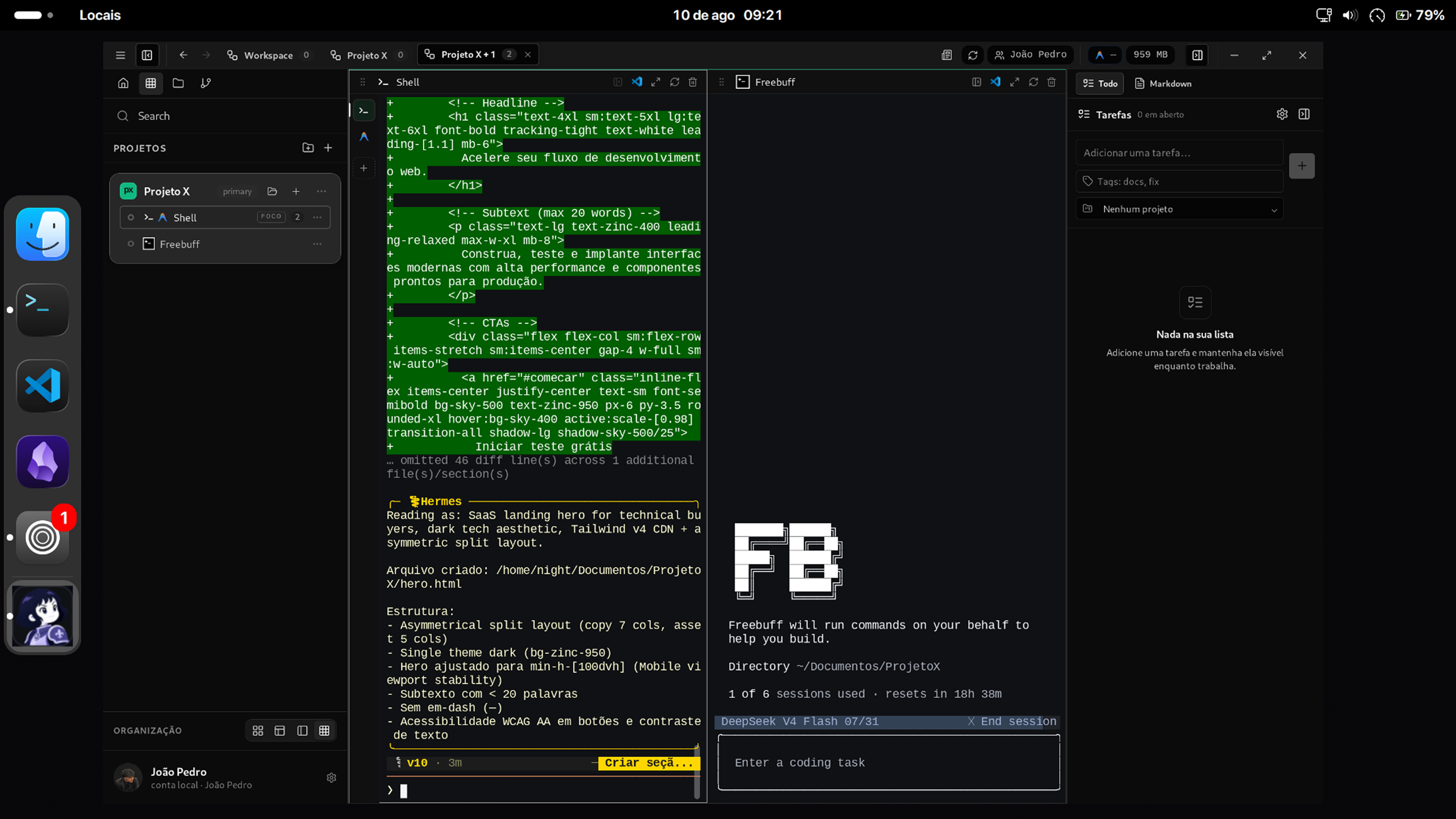Open the hamburger menu in the title bar
The height and width of the screenshot is (819, 1456).
(x=121, y=55)
